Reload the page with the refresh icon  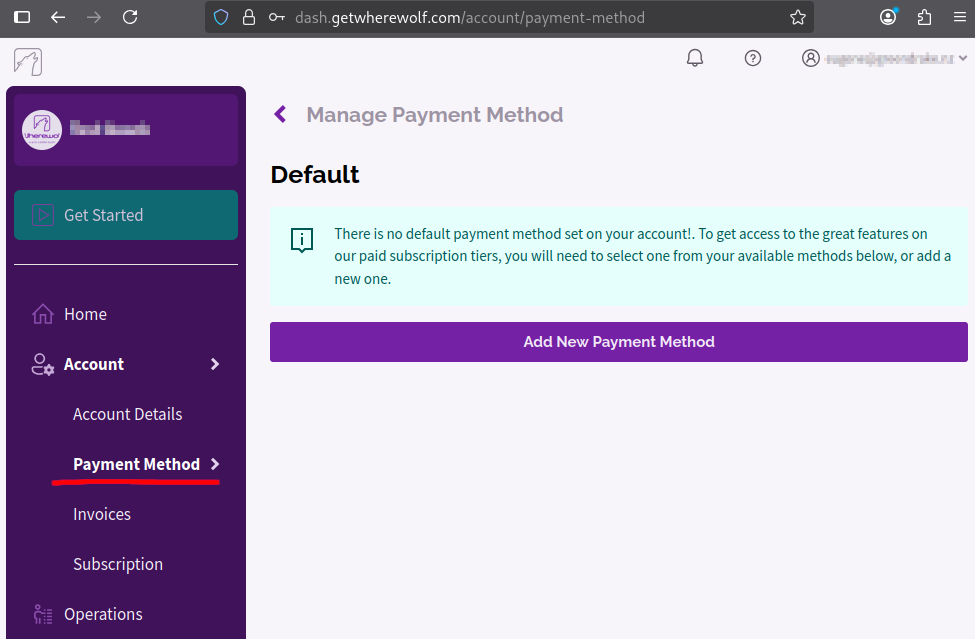(130, 17)
